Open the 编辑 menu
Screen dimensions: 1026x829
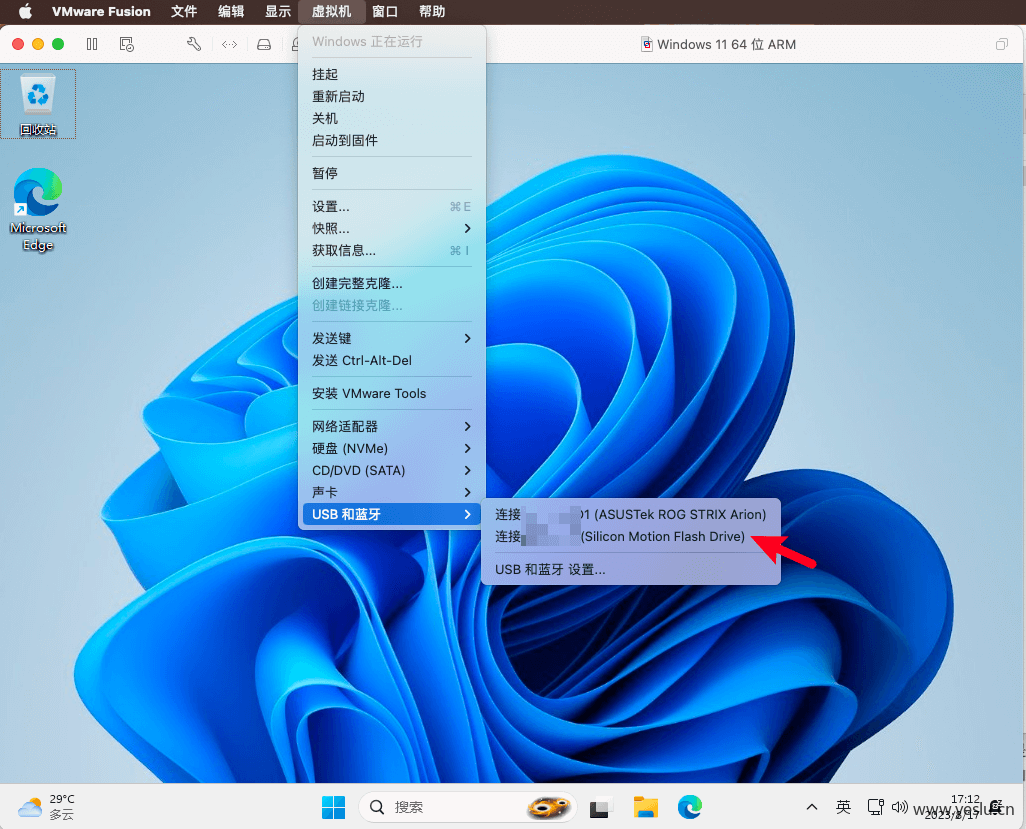click(231, 11)
